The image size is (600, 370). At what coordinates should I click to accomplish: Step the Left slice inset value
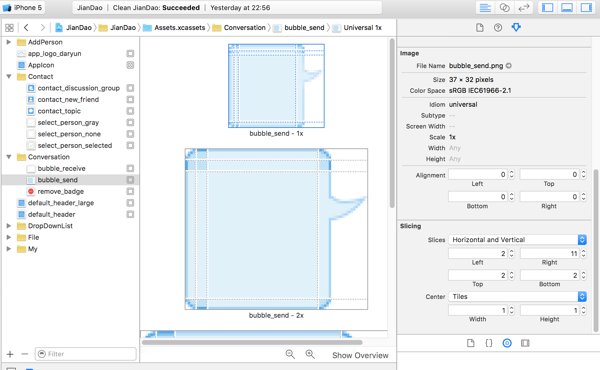click(512, 253)
